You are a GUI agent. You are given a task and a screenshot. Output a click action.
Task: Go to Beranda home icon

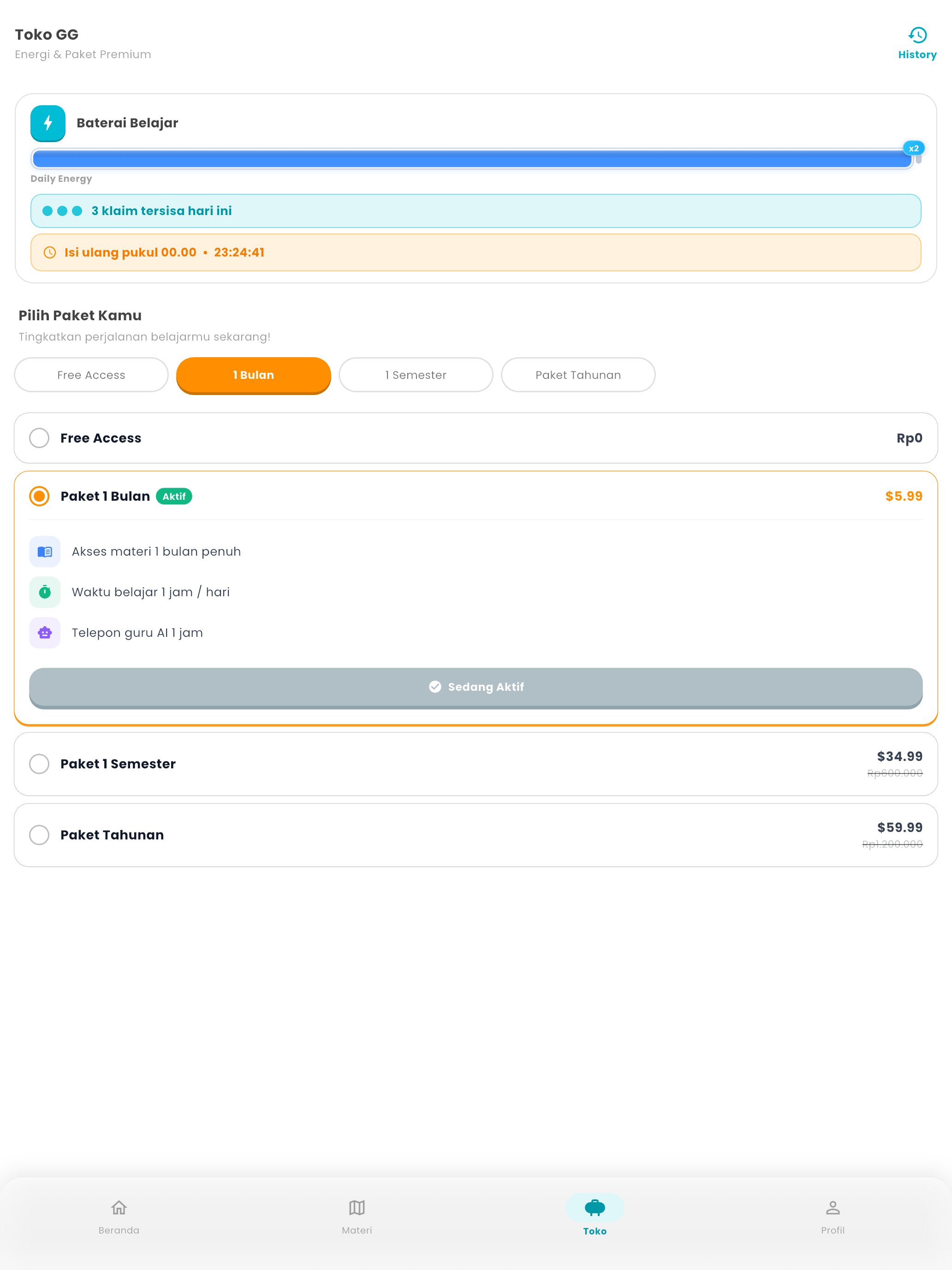119,1207
